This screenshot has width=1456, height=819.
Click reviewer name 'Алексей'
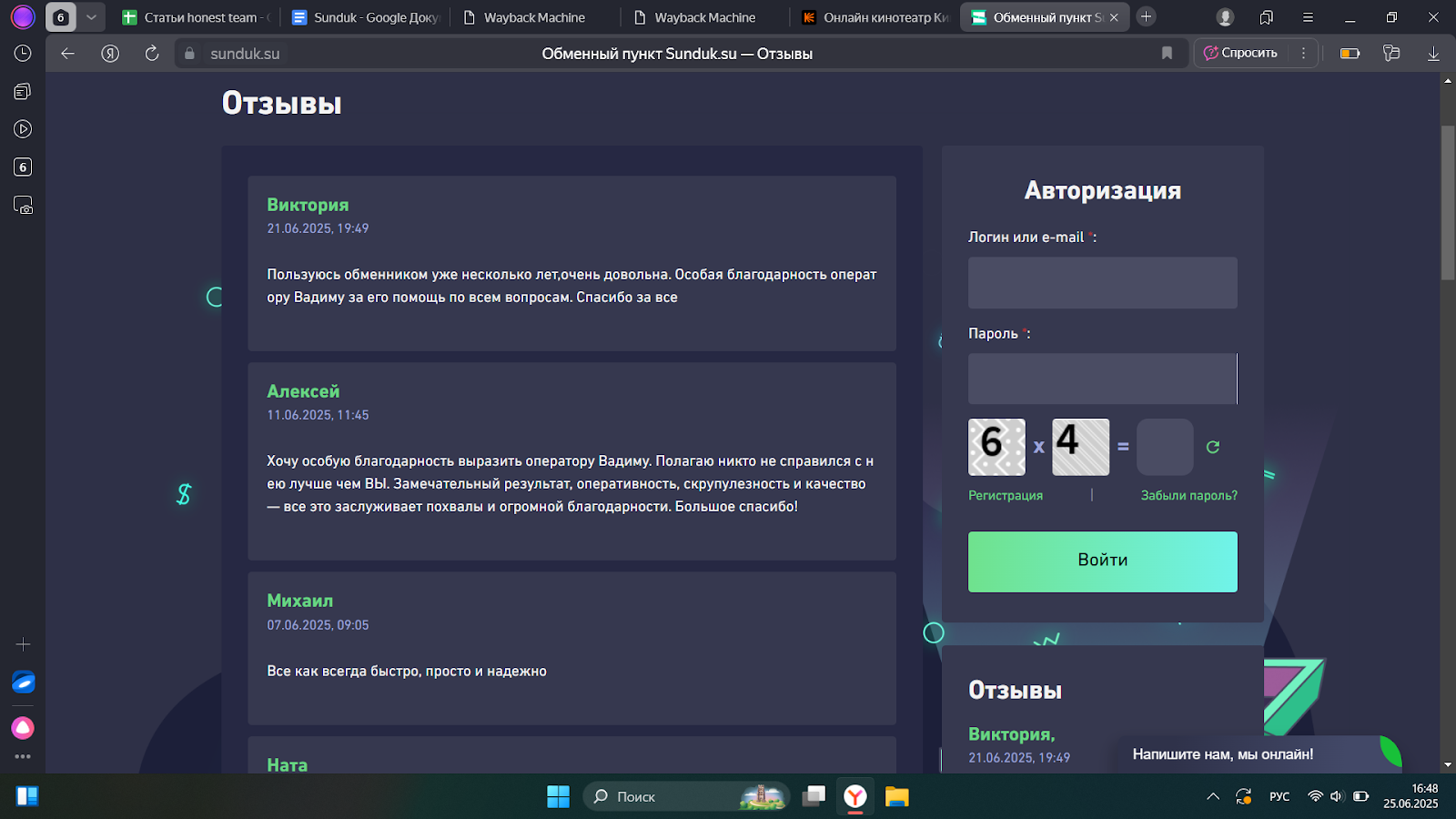tap(303, 391)
